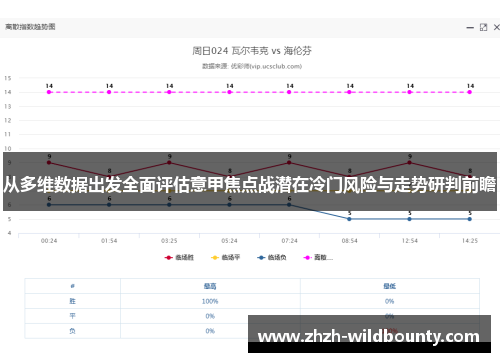Click the y-axis value 12 label
Viewport: 500px width, 362px height.
click(x=8, y=120)
